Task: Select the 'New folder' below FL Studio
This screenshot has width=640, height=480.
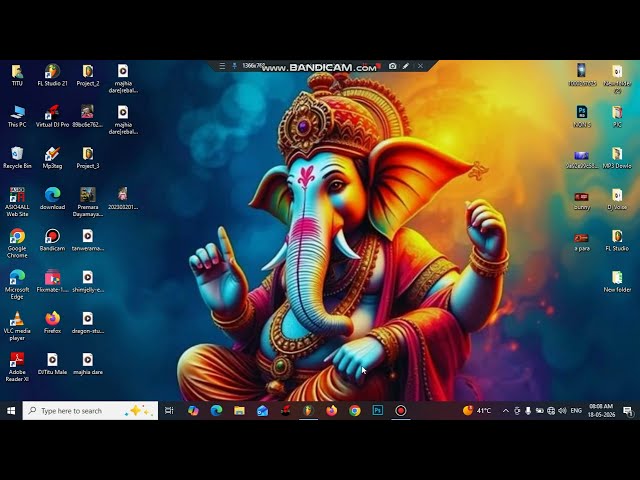Action: click(x=617, y=282)
